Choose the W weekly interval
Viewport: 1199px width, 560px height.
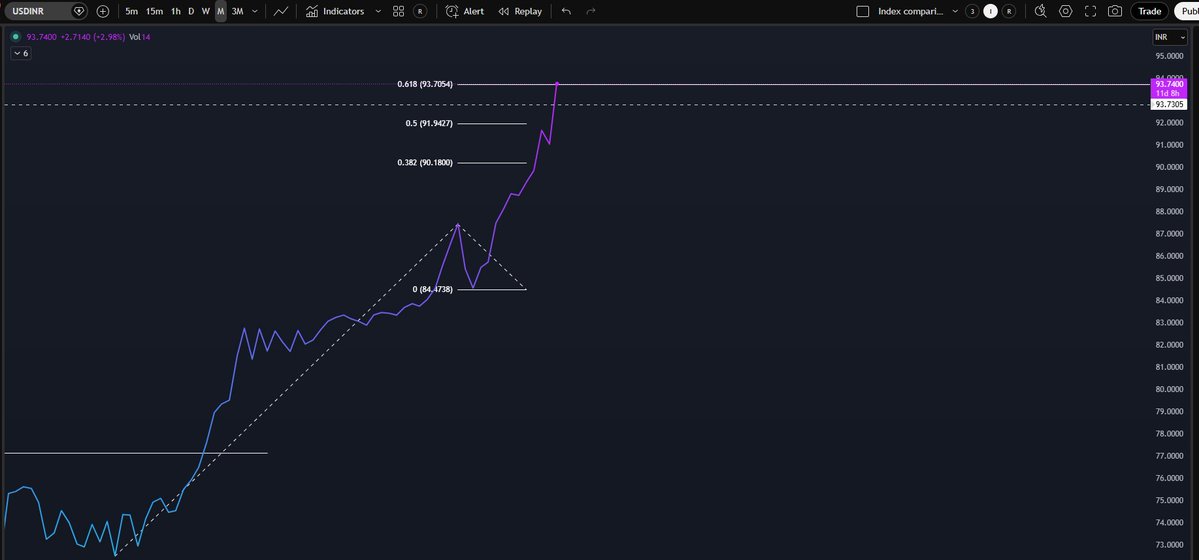point(205,11)
